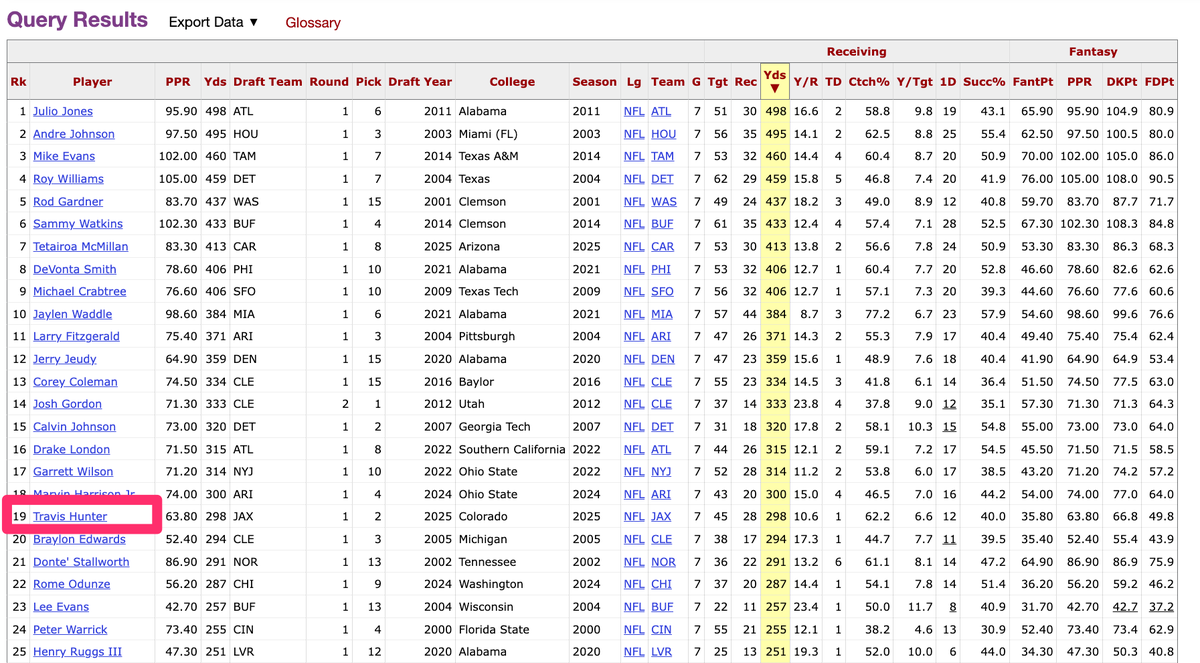Sort by Succ% column header
Viewport: 1200px width, 663px height.
(x=984, y=82)
